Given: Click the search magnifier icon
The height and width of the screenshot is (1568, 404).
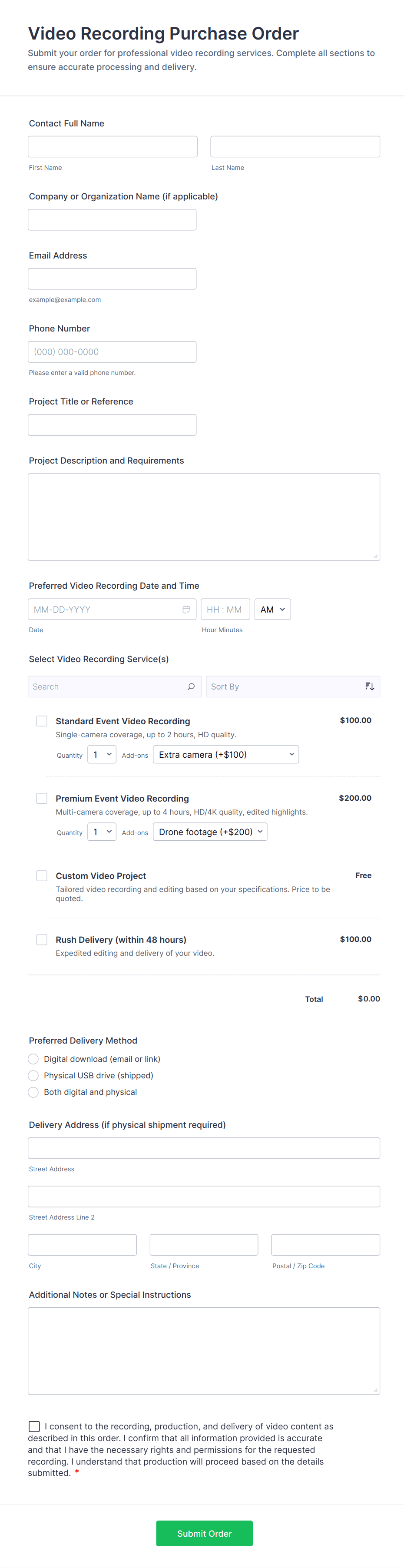Looking at the screenshot, I should click(191, 686).
